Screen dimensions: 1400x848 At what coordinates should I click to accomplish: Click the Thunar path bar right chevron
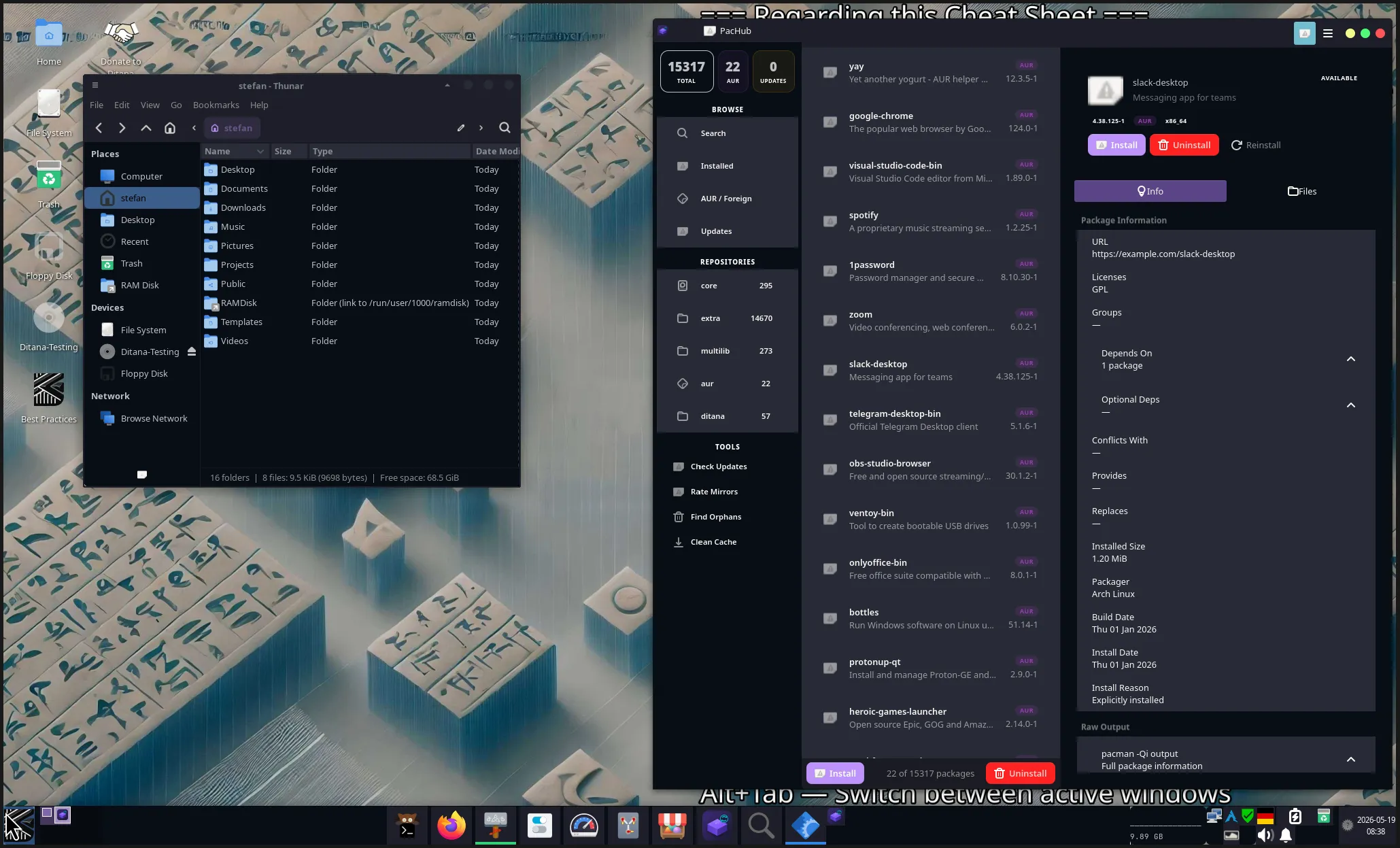pos(481,128)
